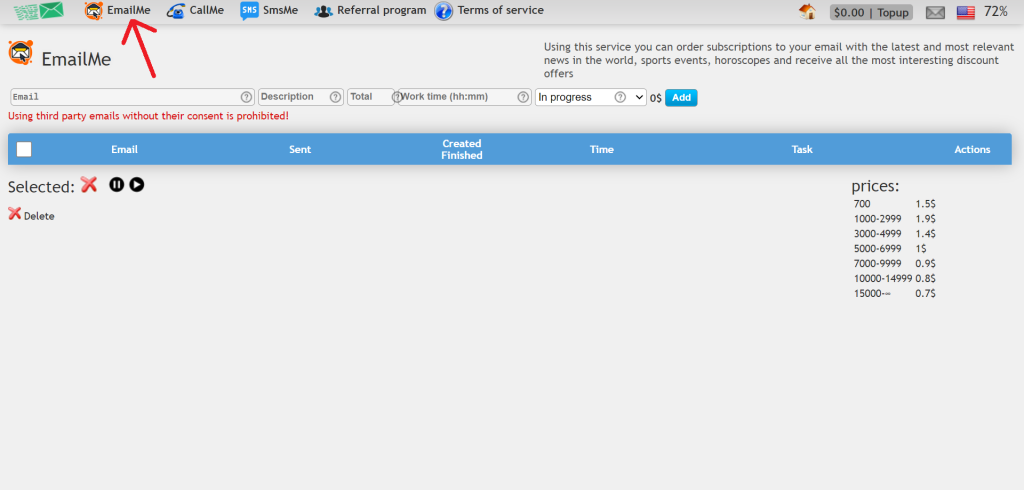1024x490 pixels.
Task: Click the large EmailMe heading icon
Action: pos(20,53)
